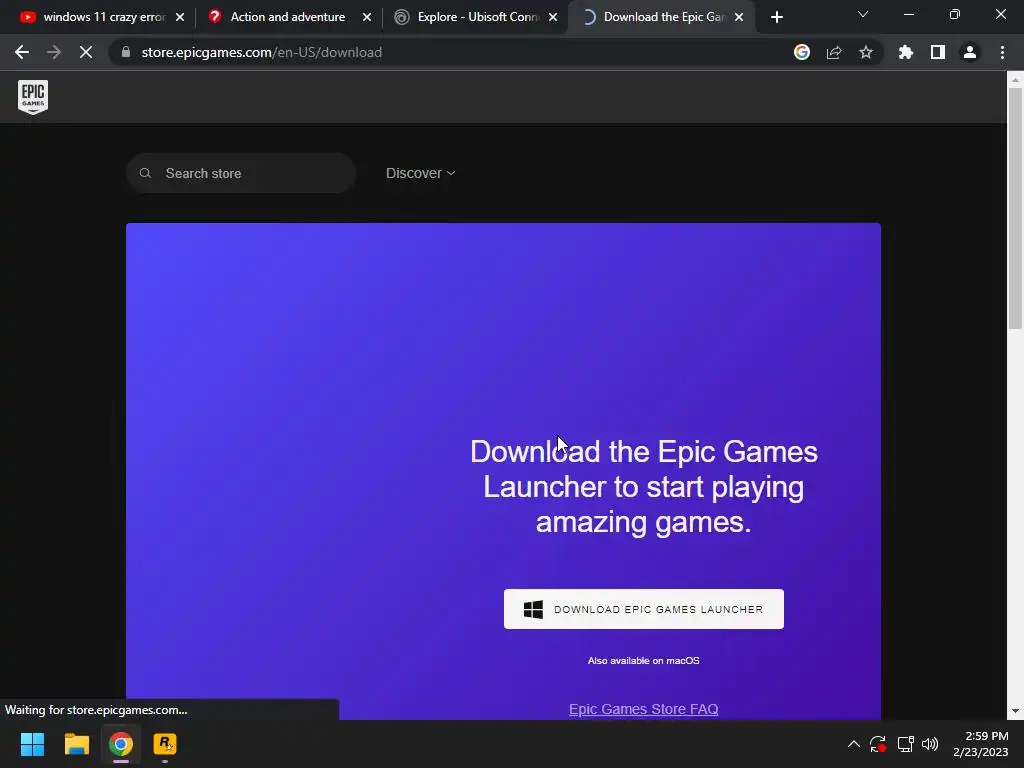Minimize the Chrome window
This screenshot has width=1024, height=768.
tap(908, 14)
